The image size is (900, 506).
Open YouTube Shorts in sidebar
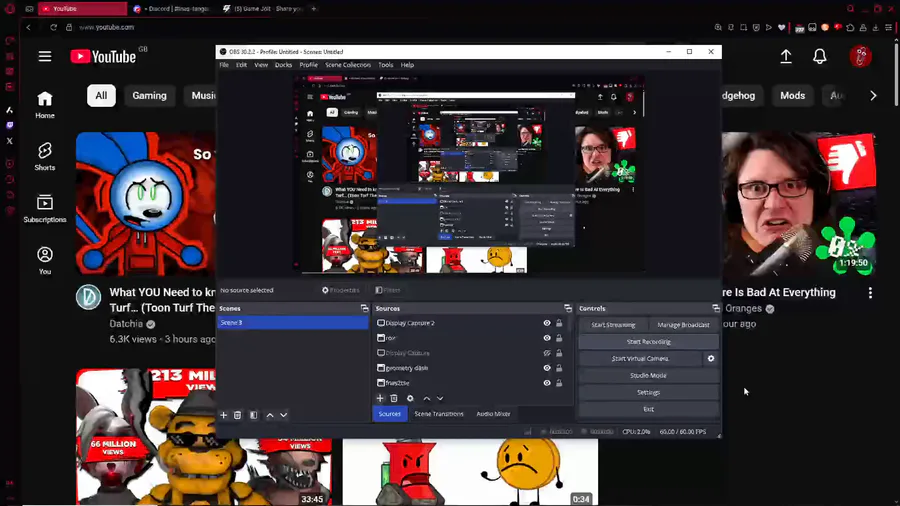tap(45, 157)
